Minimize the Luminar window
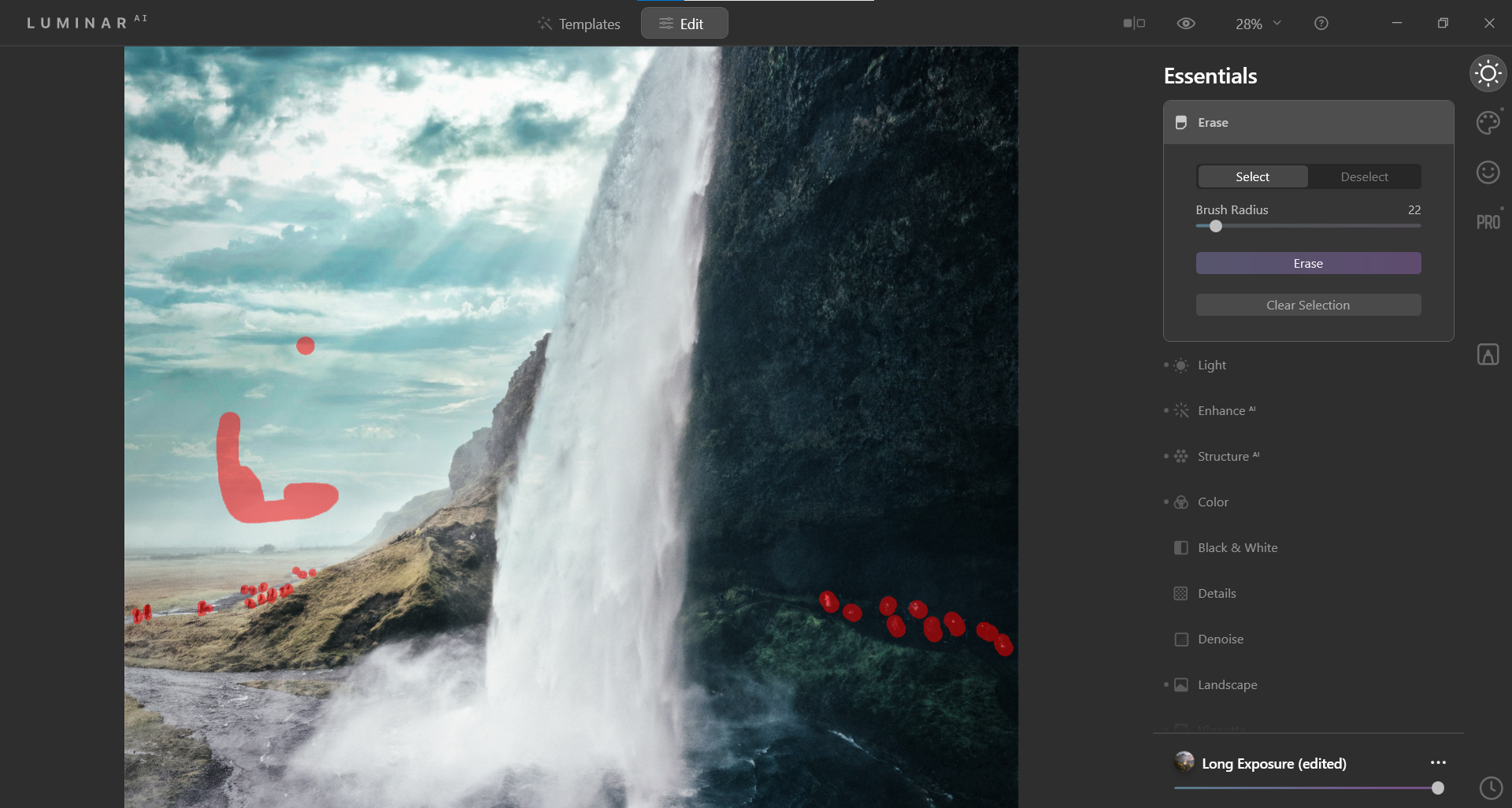The height and width of the screenshot is (808, 1512). click(1396, 23)
